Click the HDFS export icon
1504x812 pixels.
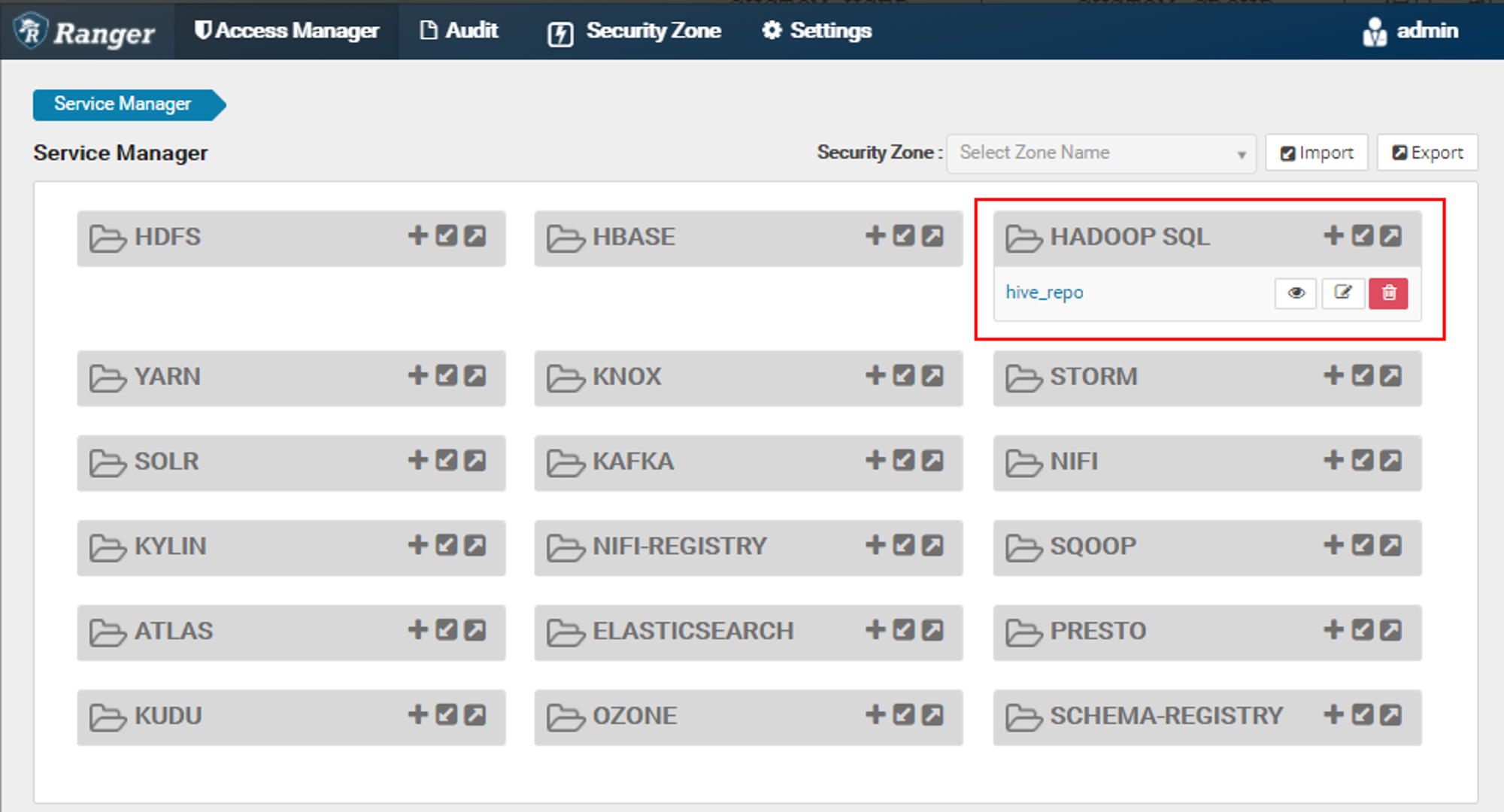[475, 236]
